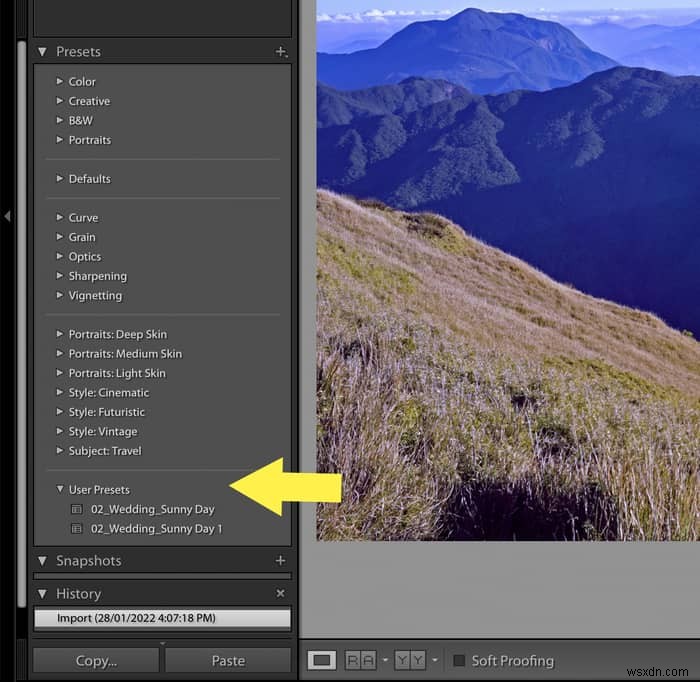Expand the Defaults preset group
The image size is (700, 682).
click(x=59, y=179)
